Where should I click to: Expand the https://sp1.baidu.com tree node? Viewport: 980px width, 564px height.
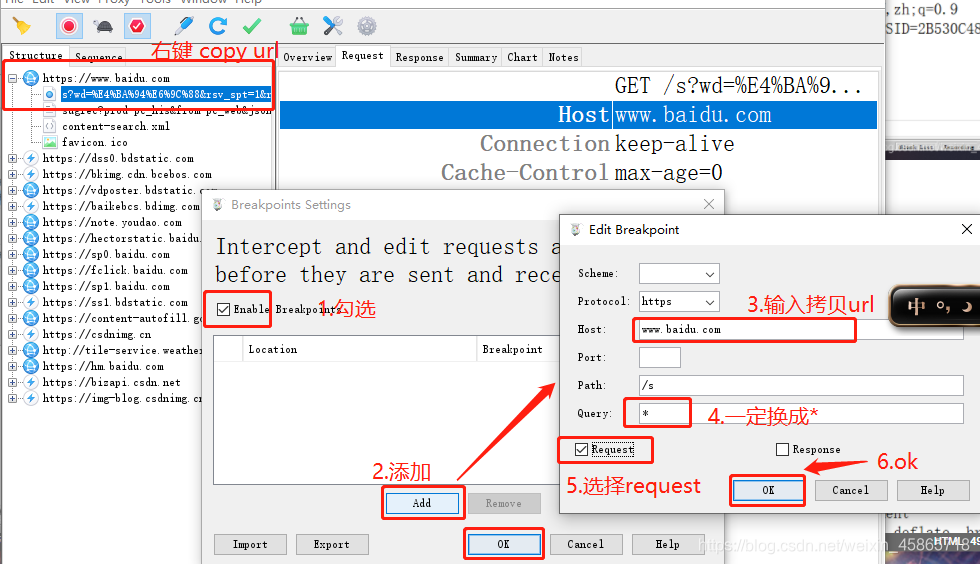tap(12, 286)
